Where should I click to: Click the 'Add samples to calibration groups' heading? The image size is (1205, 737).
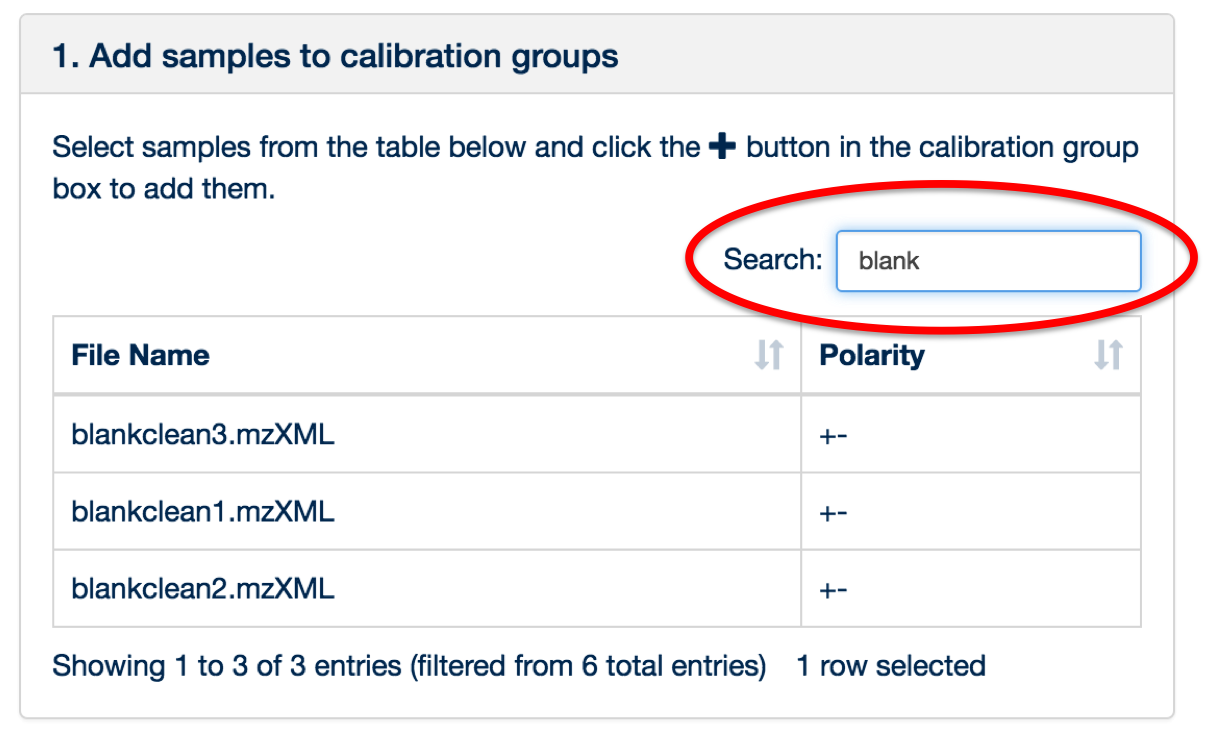click(335, 56)
